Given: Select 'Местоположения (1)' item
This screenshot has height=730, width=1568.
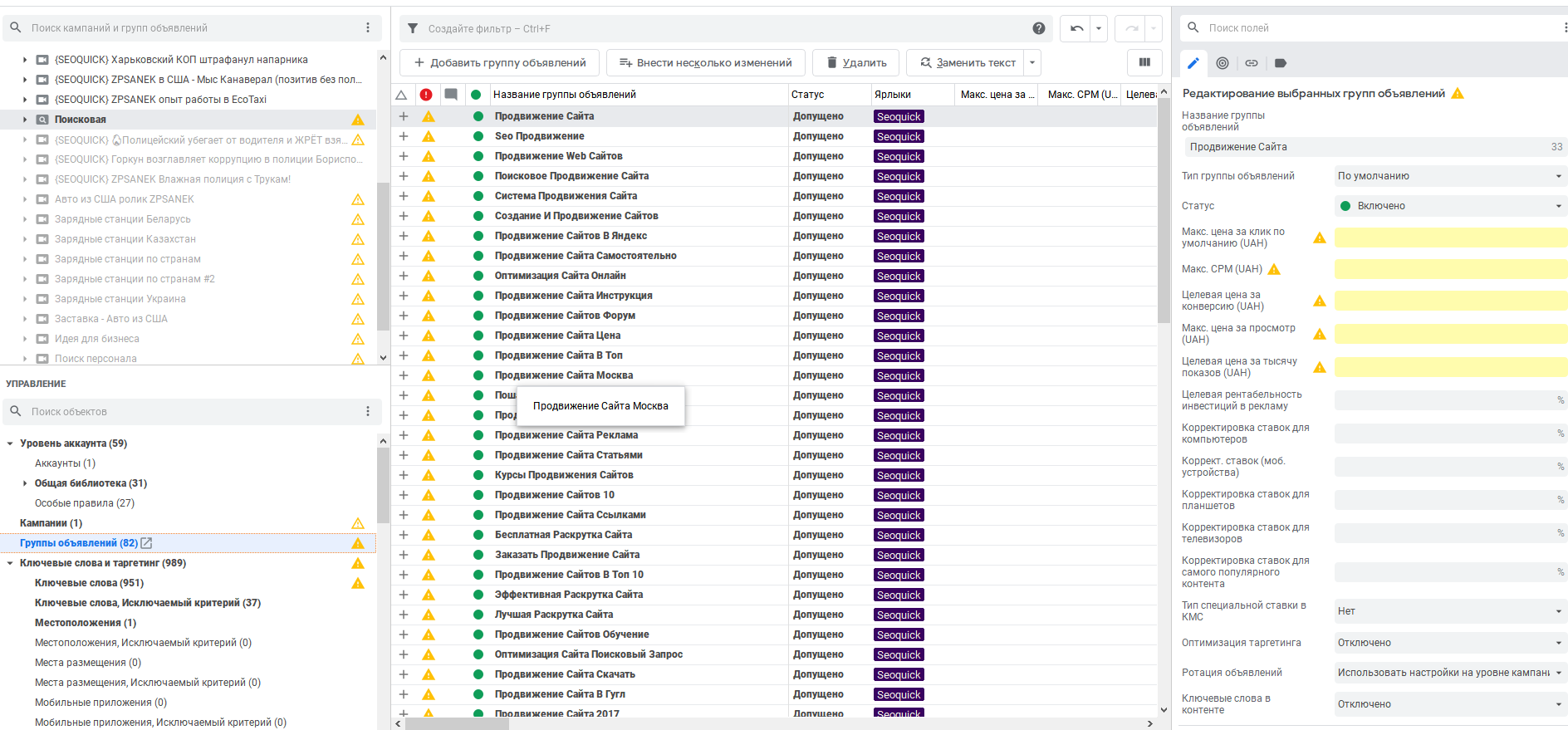Looking at the screenshot, I should [86, 623].
